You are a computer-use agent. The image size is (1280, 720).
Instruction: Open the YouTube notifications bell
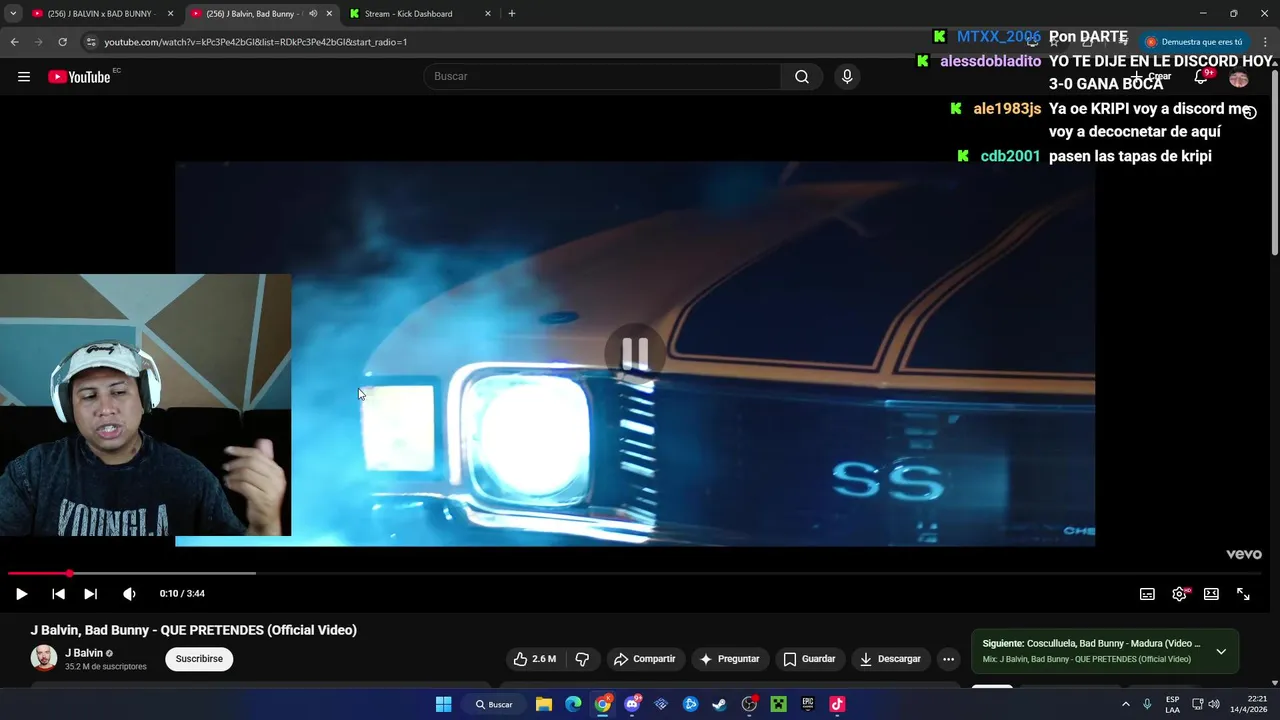point(1201,77)
